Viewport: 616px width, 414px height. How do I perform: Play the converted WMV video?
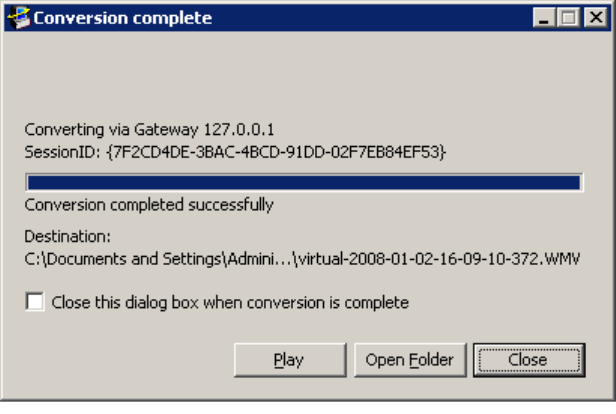tap(290, 360)
